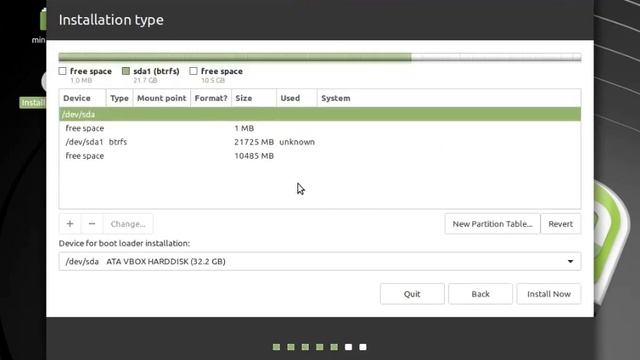
Task: Open the Change... partition dialog
Action: (x=128, y=224)
